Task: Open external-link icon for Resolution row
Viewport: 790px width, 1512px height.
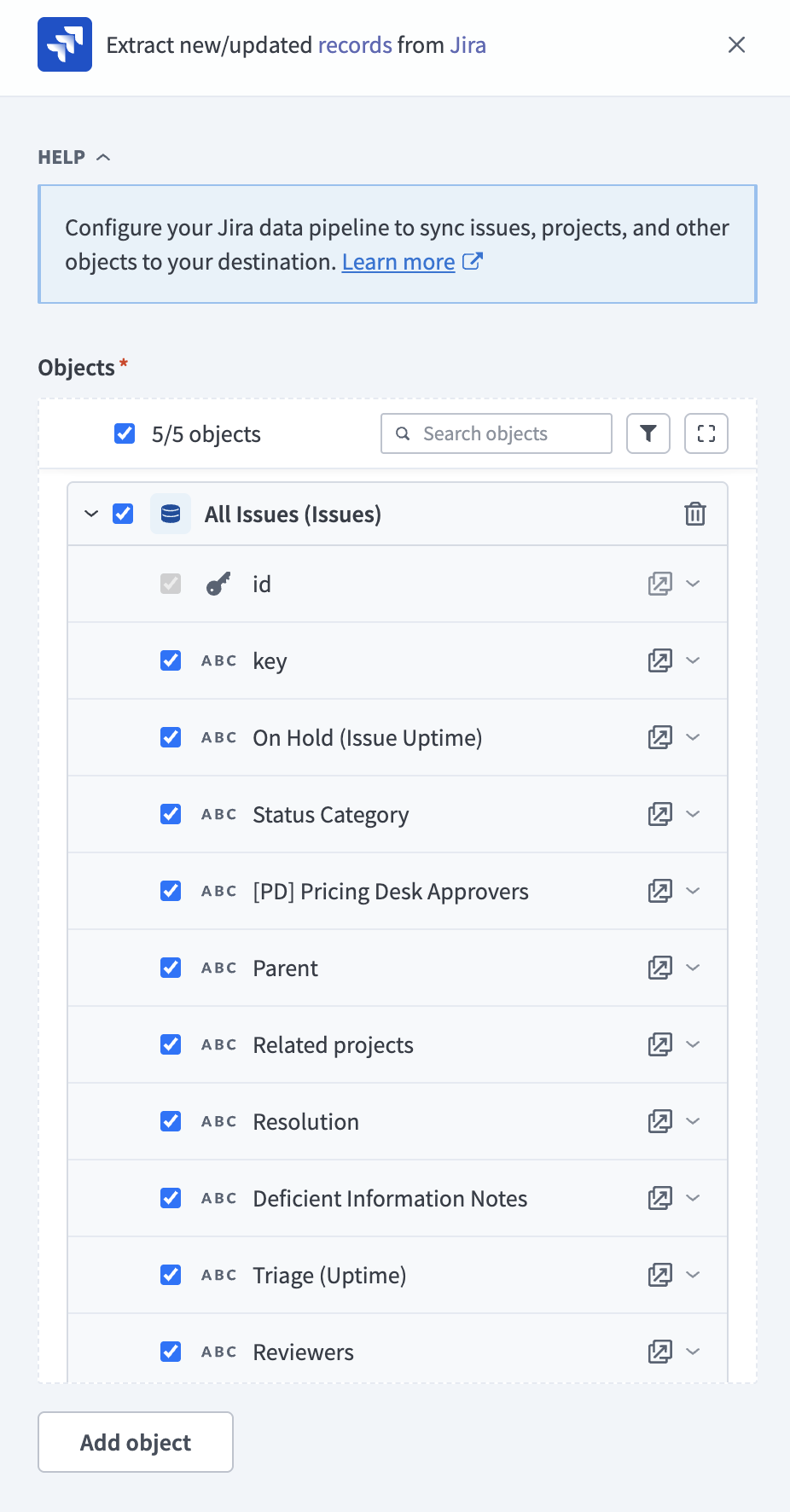Action: pos(660,1121)
